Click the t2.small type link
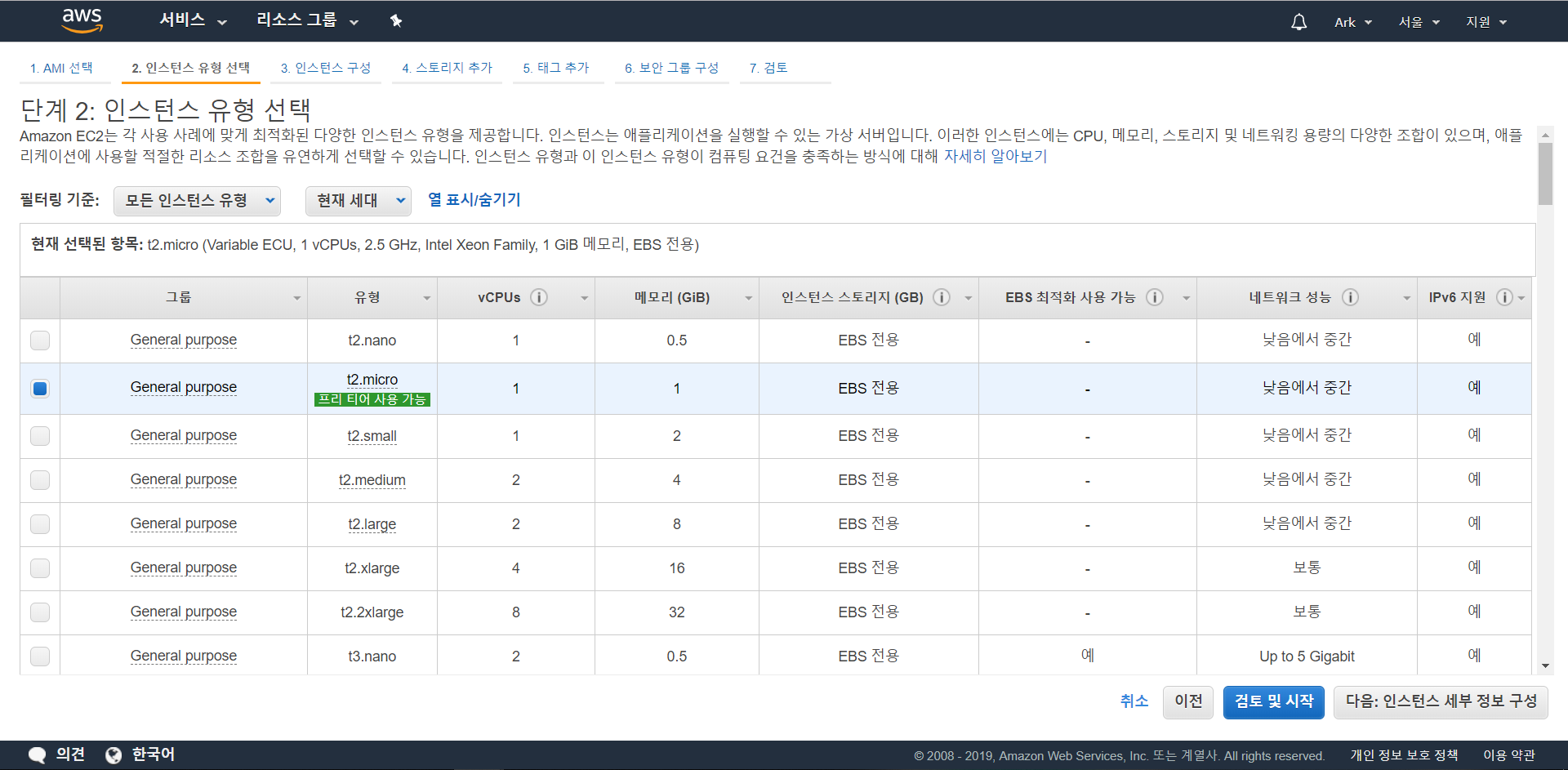 (372, 436)
